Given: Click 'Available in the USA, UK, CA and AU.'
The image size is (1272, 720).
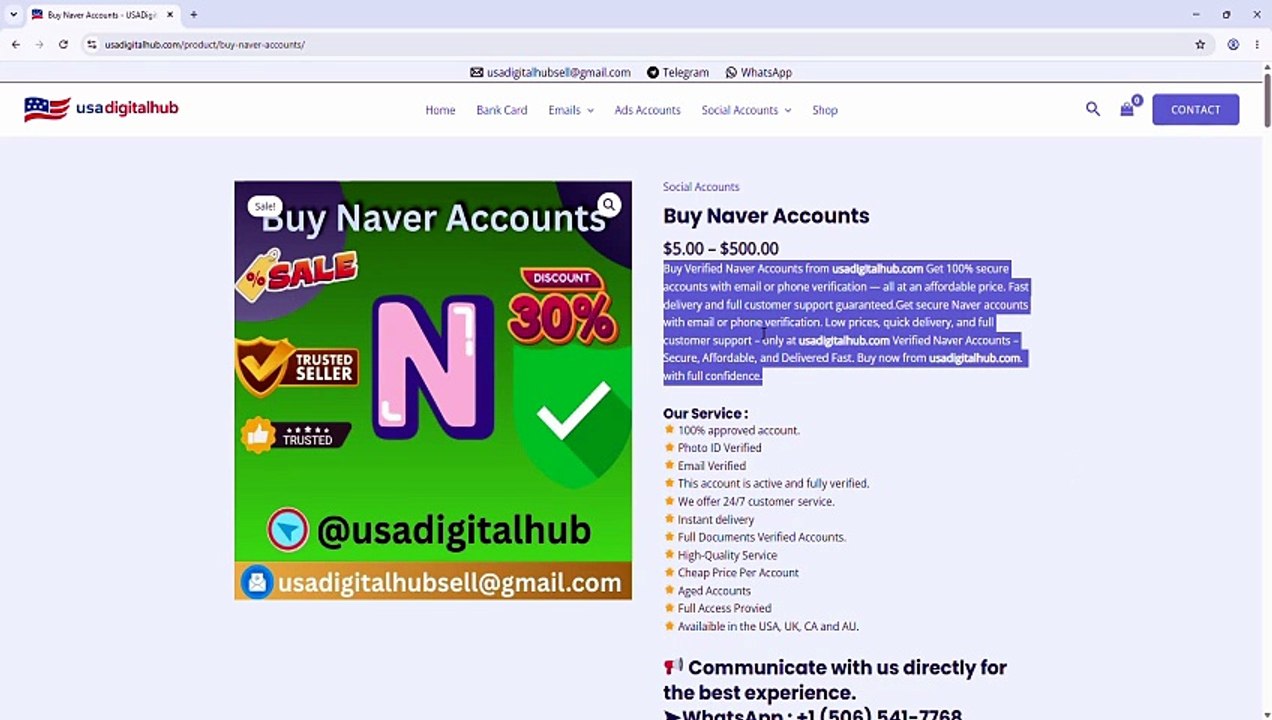Looking at the screenshot, I should click(768, 626).
